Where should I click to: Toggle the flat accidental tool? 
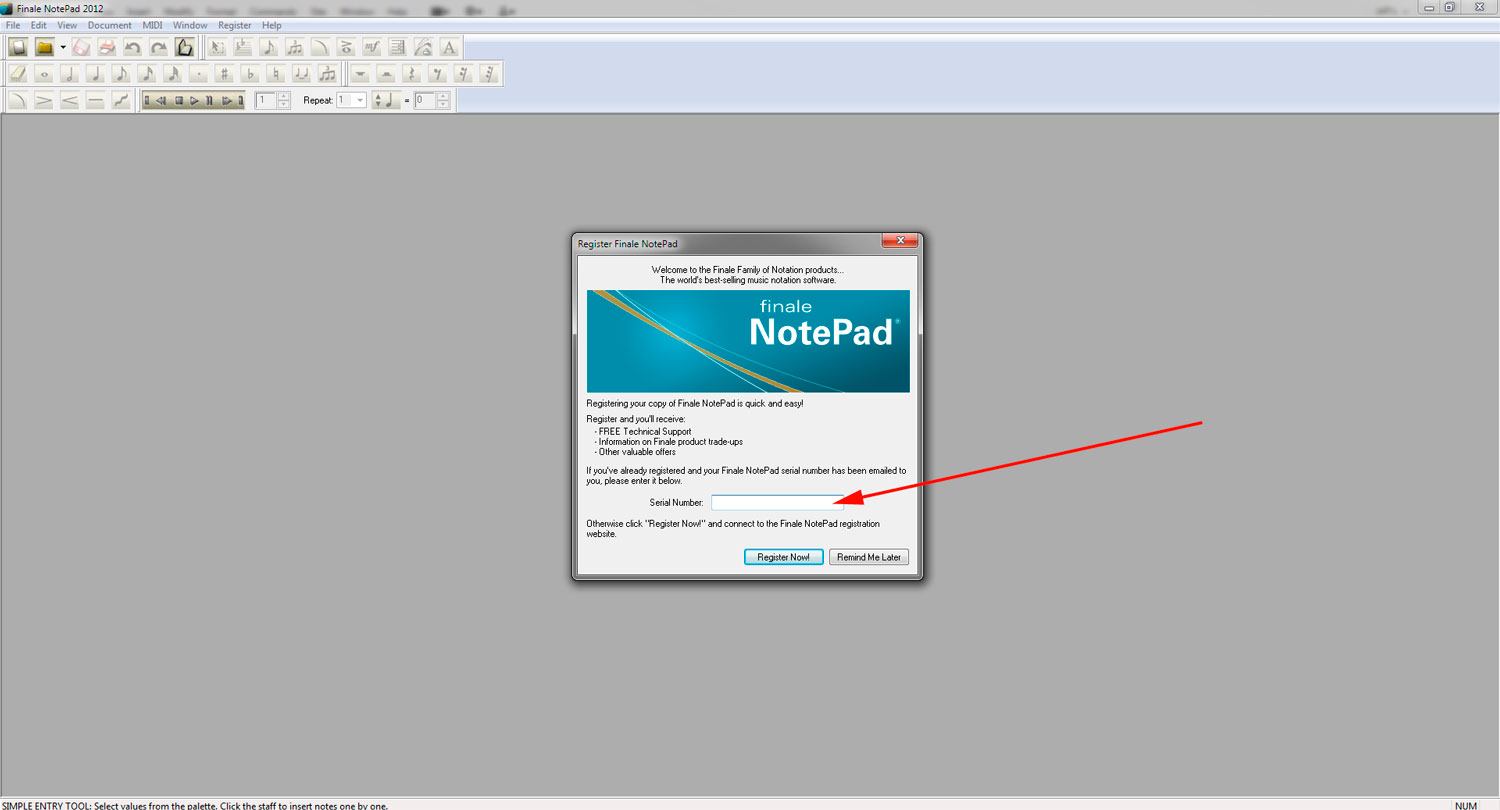click(250, 74)
